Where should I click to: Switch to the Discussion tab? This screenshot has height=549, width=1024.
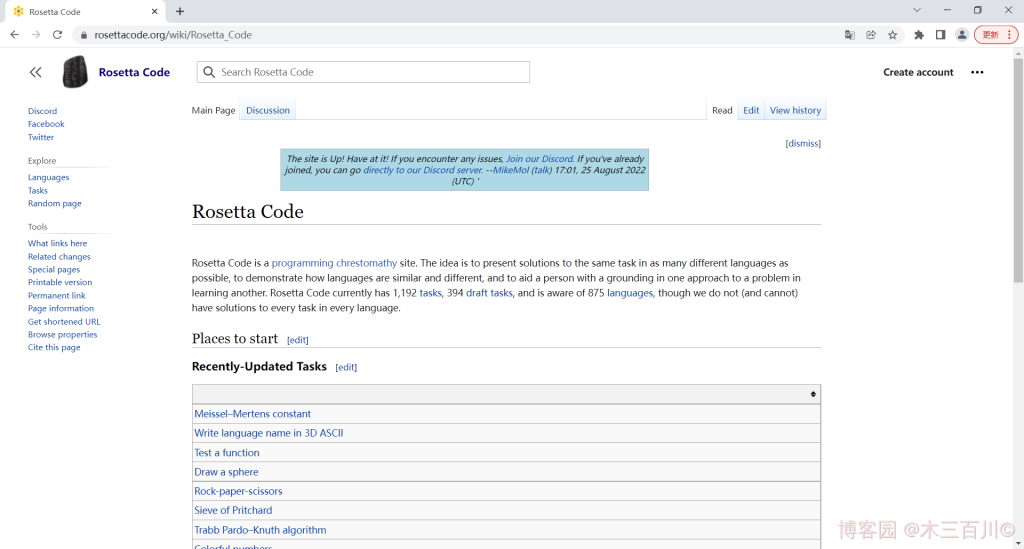click(x=268, y=110)
